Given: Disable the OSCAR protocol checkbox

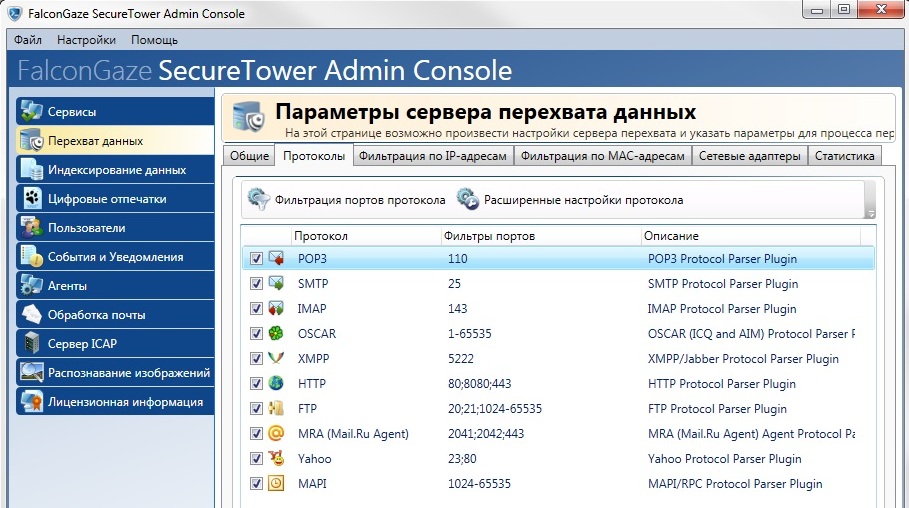Looking at the screenshot, I should [256, 333].
